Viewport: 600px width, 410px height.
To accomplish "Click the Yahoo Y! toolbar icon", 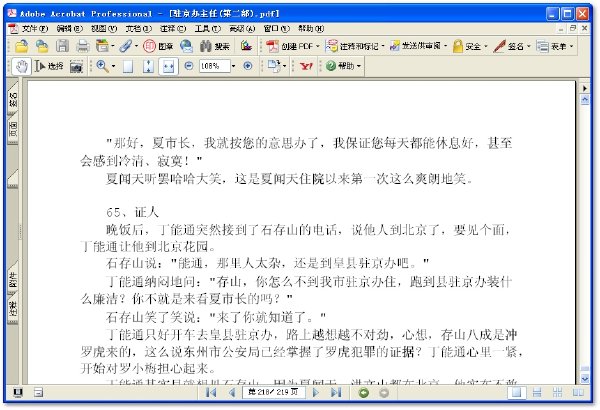I will coord(306,66).
